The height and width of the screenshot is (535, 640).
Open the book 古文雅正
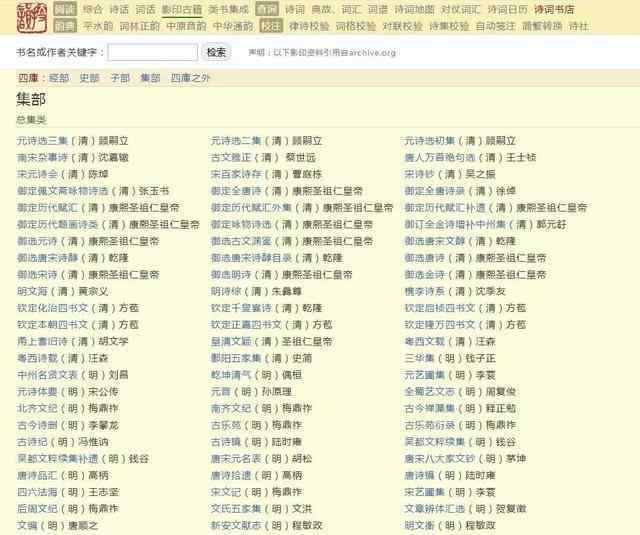pos(228,157)
